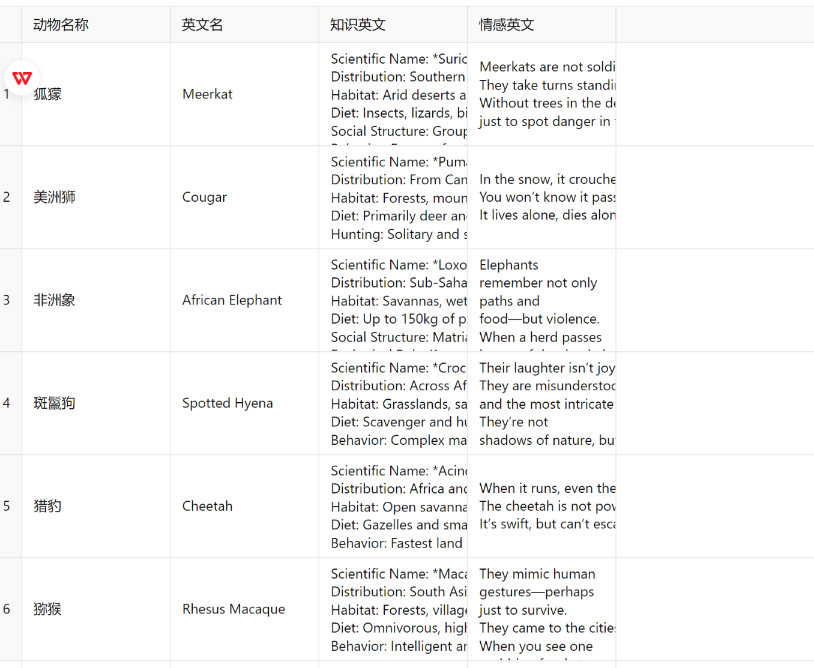814x668 pixels.
Task: Click the Spotted Hyena cell
Action: pyautogui.click(x=227, y=403)
